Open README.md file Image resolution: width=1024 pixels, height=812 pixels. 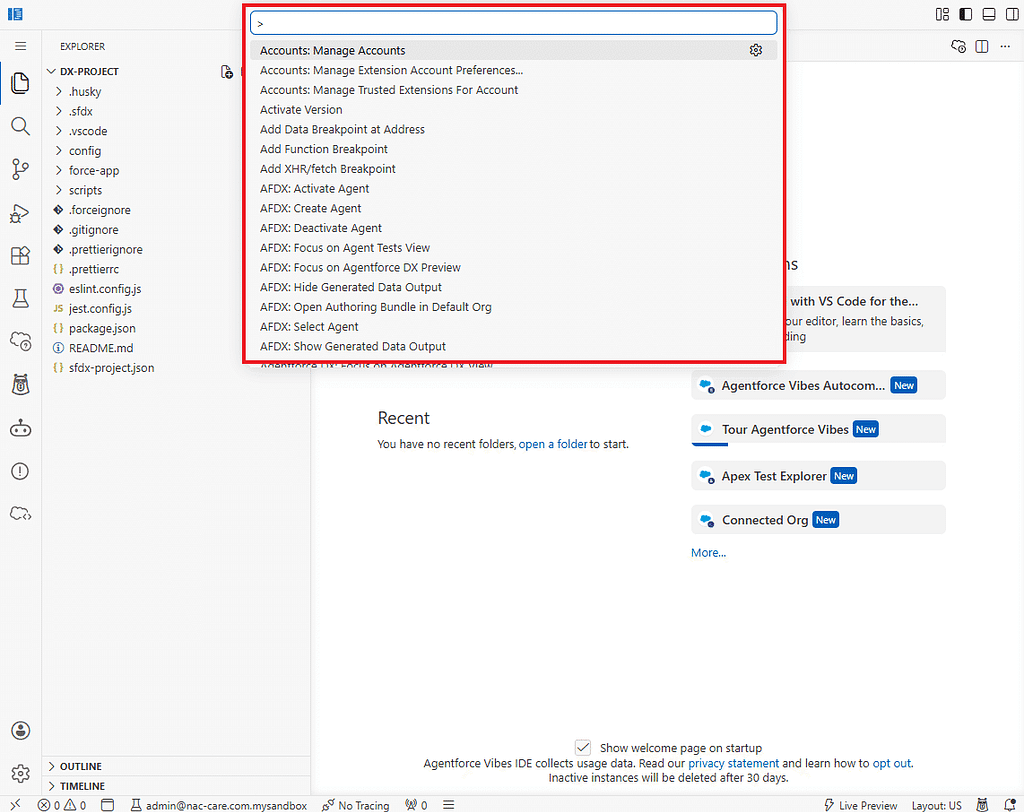click(x=101, y=348)
